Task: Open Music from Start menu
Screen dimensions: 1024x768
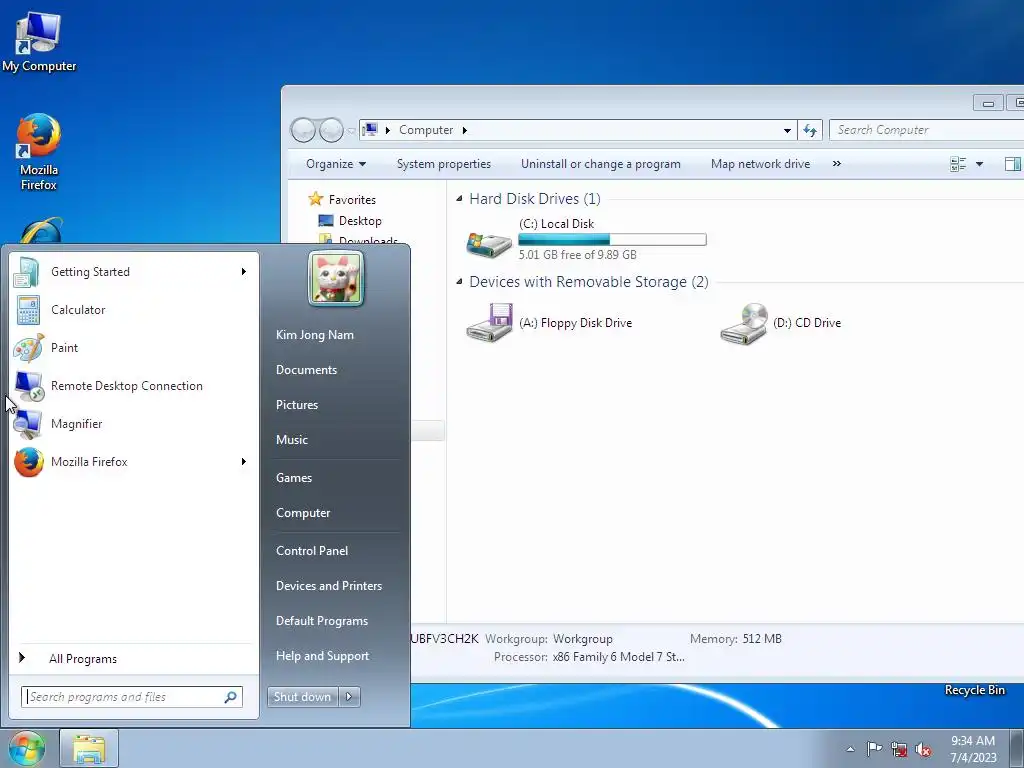Action: click(292, 440)
